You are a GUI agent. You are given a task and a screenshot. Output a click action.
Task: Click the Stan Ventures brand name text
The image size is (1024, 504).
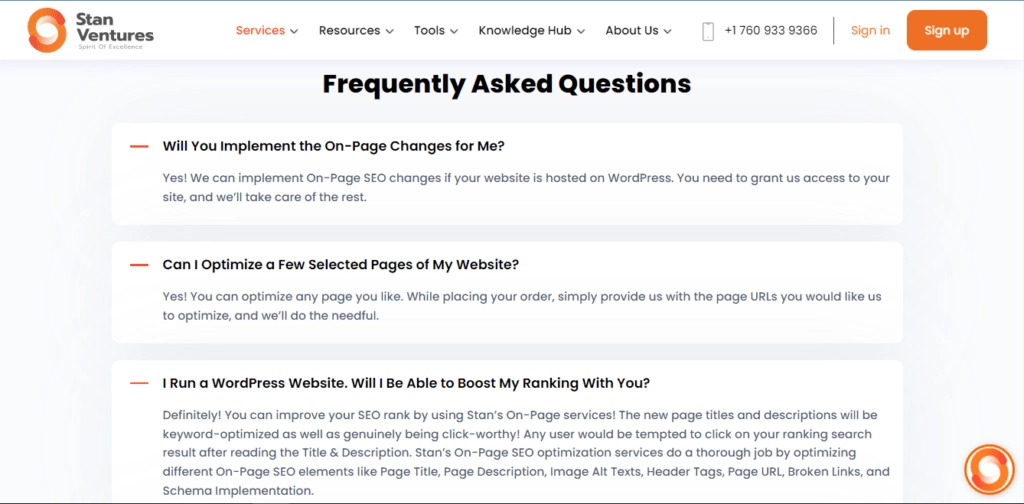tap(115, 28)
